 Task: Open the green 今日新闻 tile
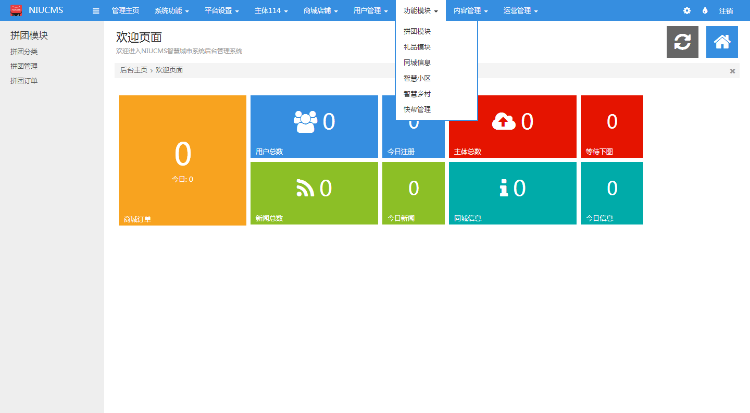[413, 193]
